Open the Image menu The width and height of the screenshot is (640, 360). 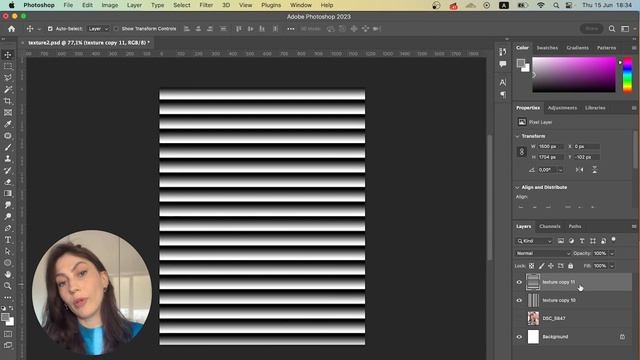pyautogui.click(x=109, y=5)
